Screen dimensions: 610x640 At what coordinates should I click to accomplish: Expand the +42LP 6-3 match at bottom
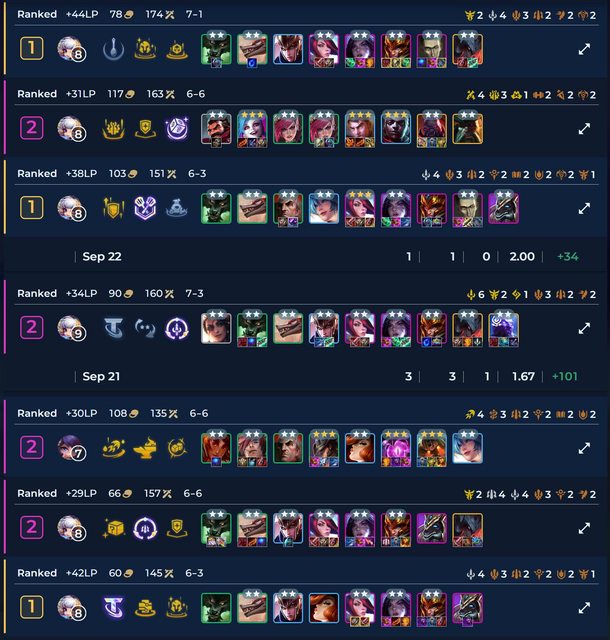[584, 608]
